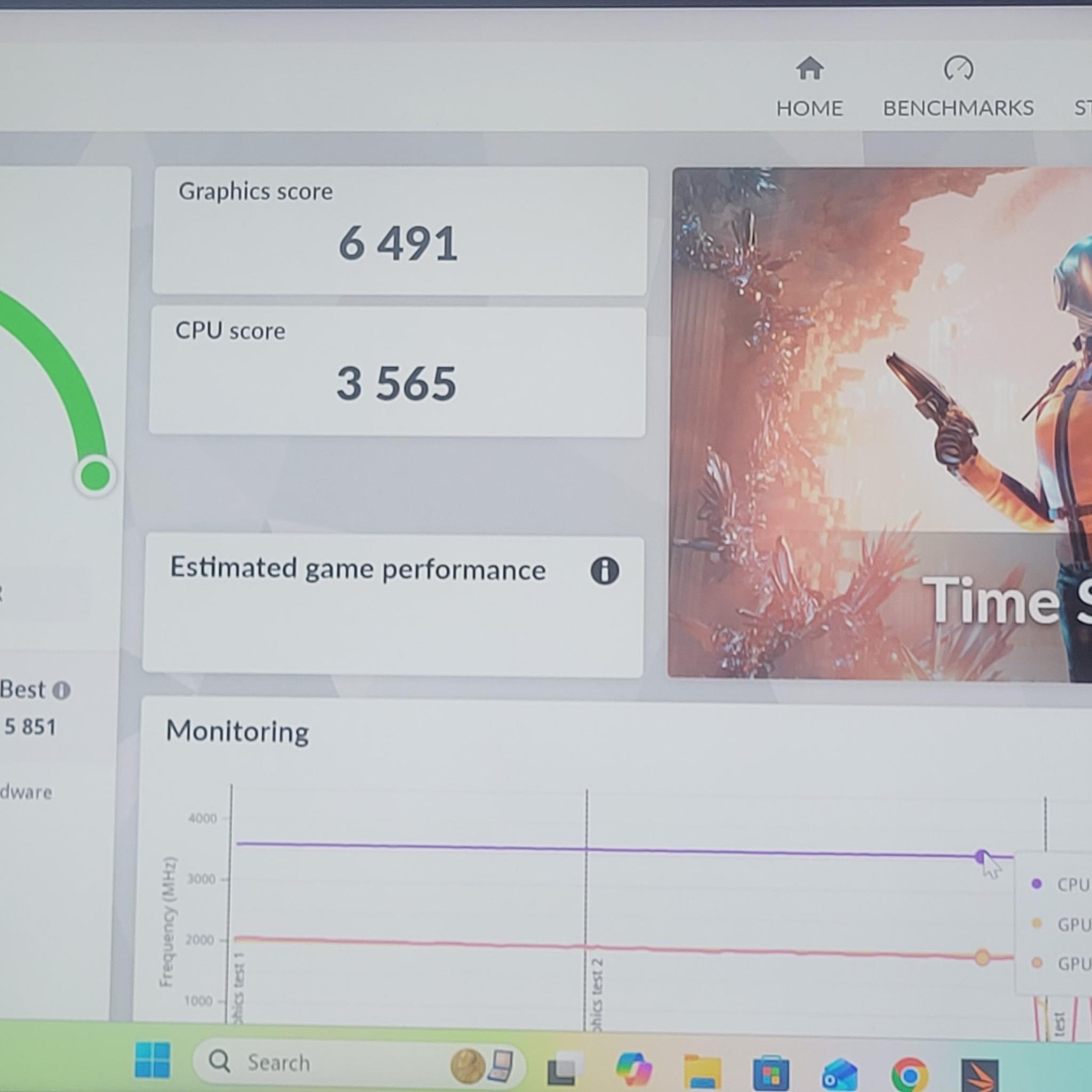
Task: Click the orange GPU frequency data point
Action: point(982,957)
